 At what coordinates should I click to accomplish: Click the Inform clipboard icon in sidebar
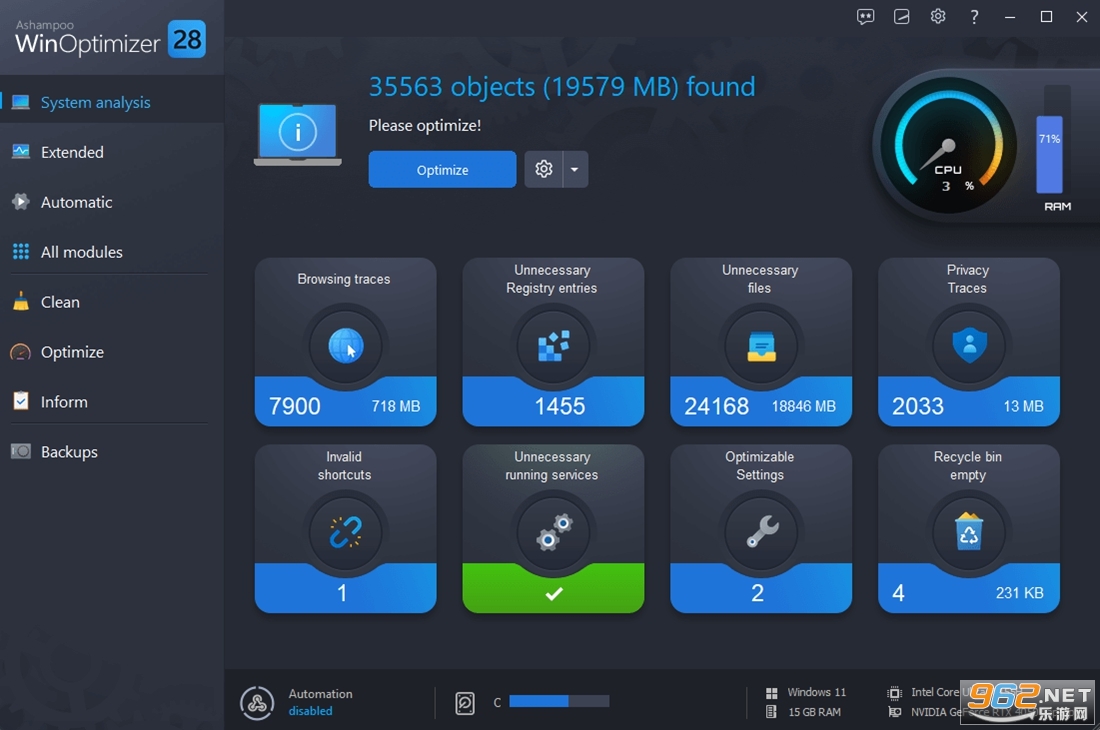tap(21, 400)
